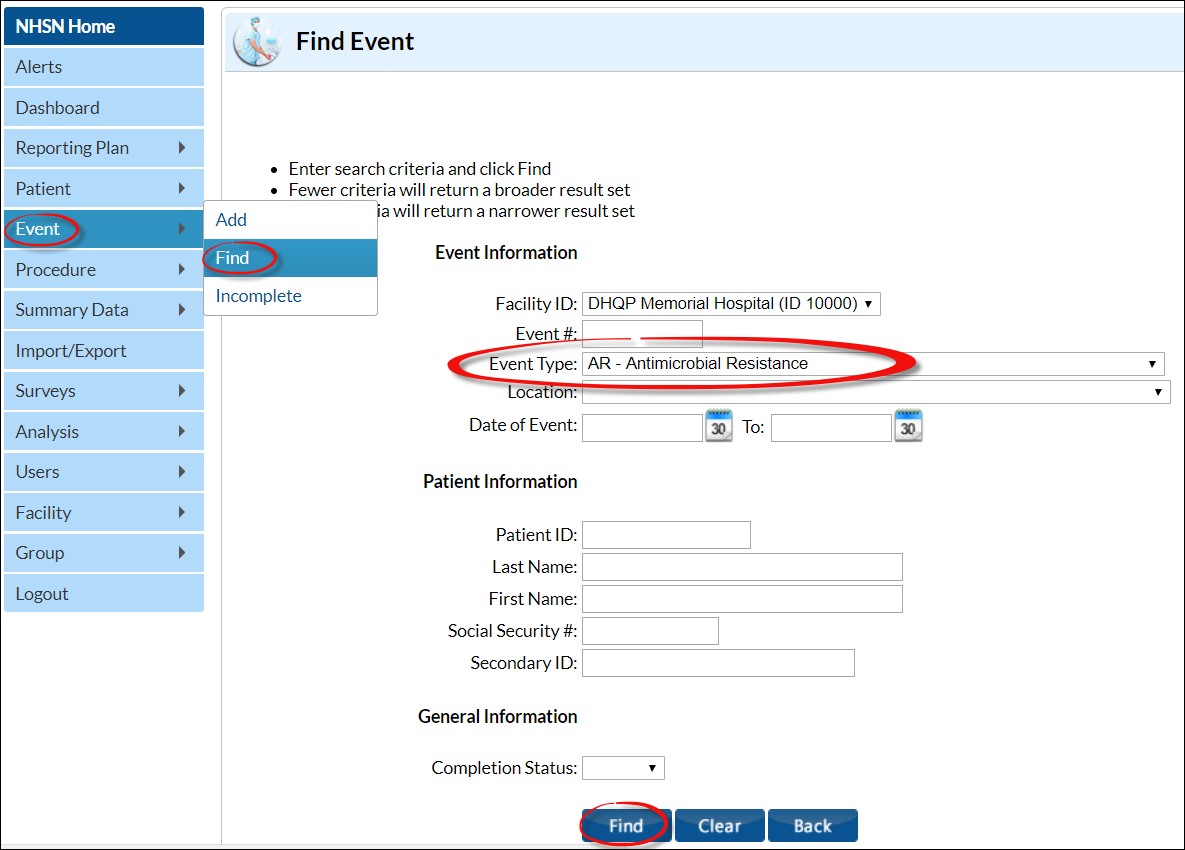Open the Location dropdown
Screen dimensions: 1185x850
(x=876, y=392)
